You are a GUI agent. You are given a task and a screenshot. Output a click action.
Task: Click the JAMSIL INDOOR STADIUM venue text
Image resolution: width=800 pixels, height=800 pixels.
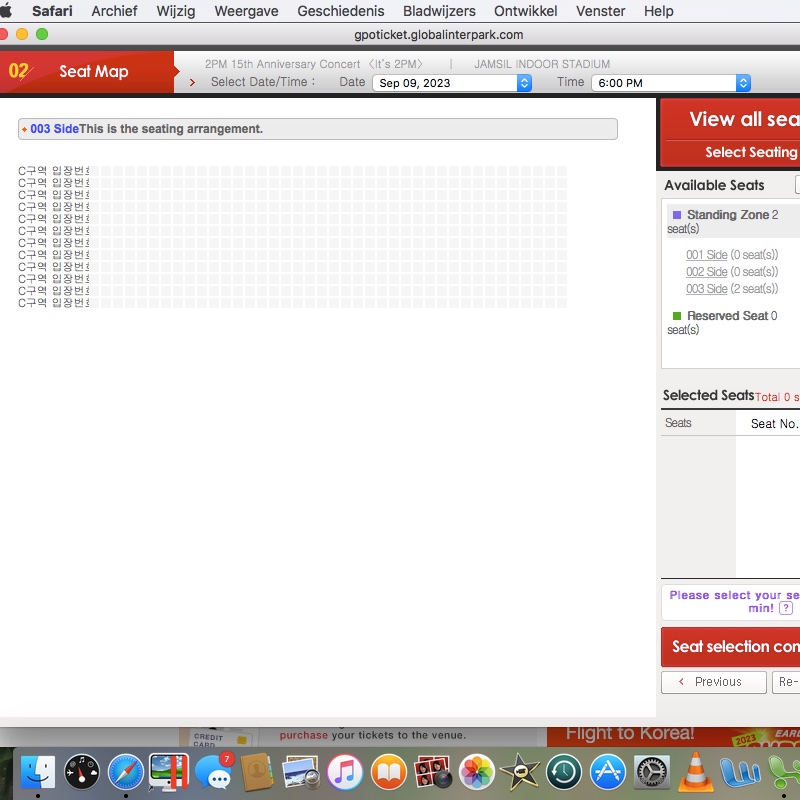(542, 64)
